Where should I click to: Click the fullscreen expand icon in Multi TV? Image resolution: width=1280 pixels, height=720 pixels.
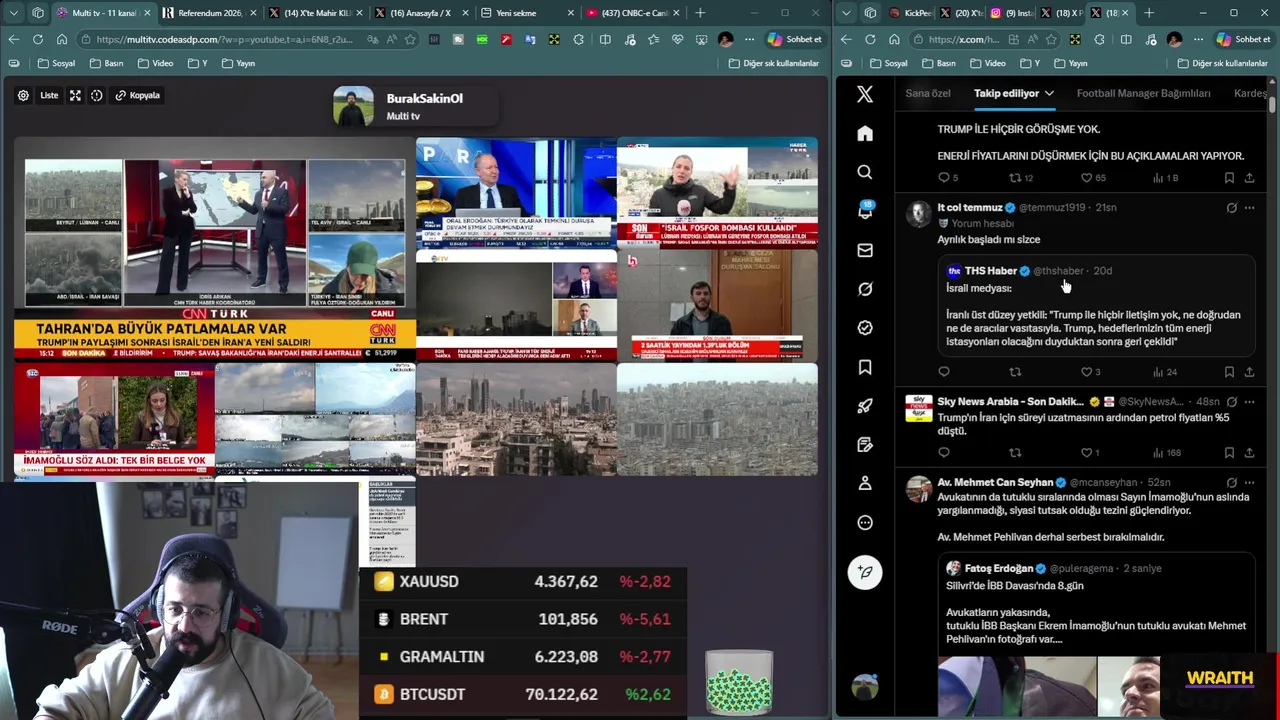click(75, 95)
